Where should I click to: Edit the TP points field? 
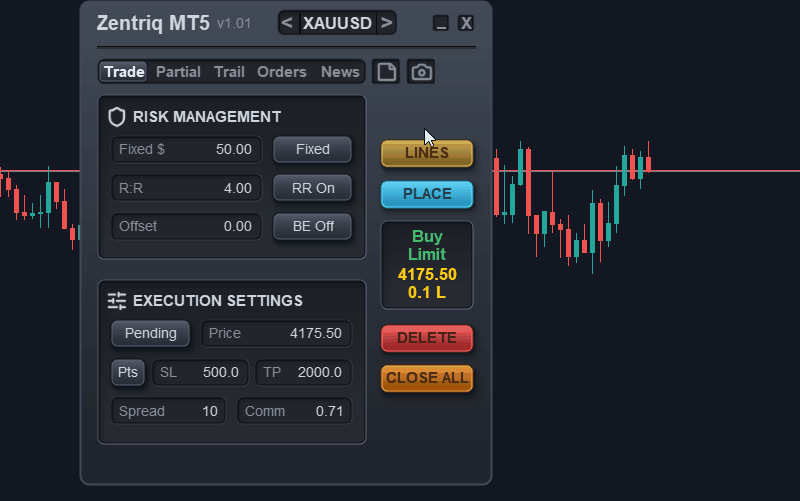303,372
